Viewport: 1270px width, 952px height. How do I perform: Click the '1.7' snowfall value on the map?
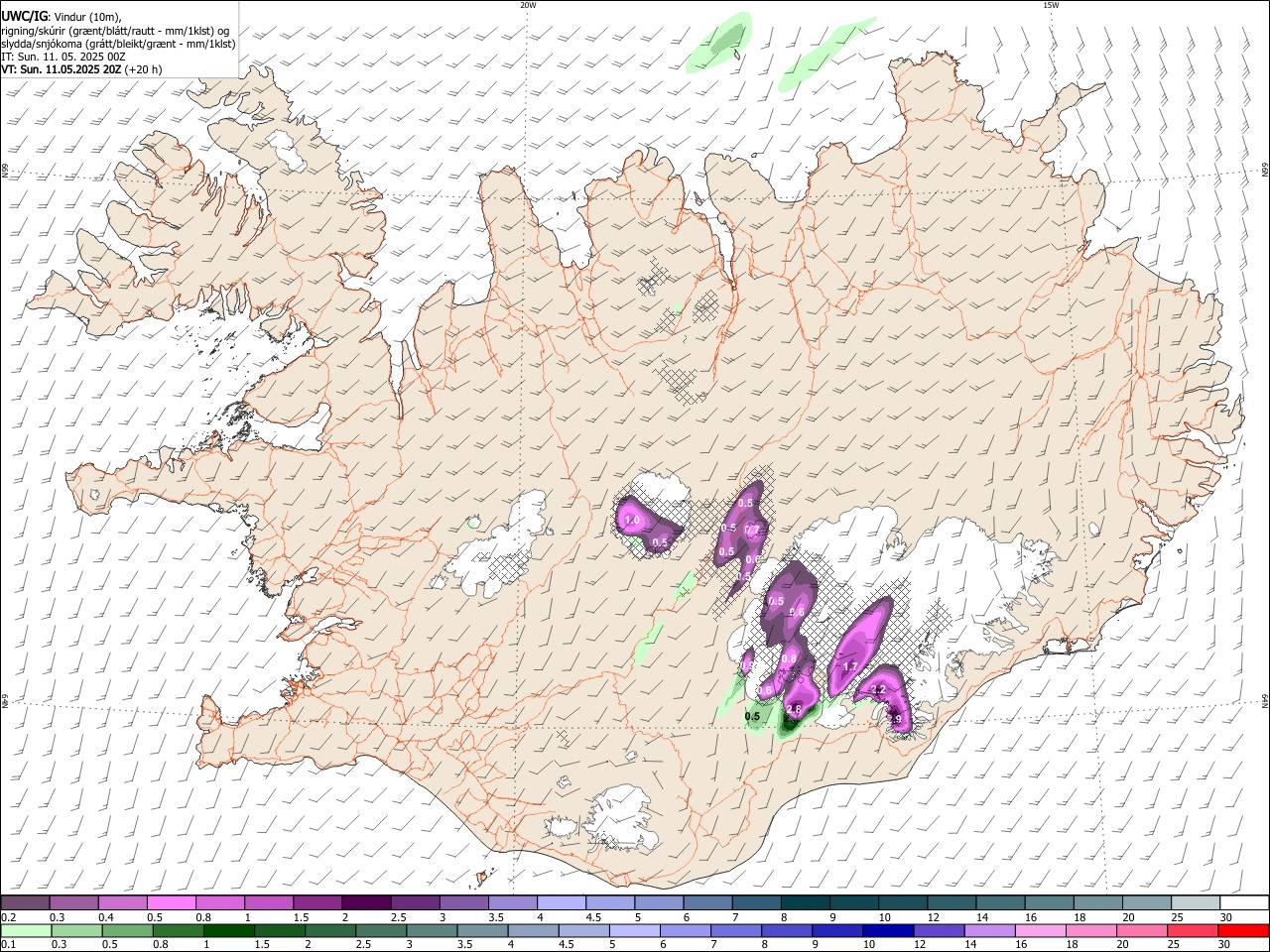849,668
